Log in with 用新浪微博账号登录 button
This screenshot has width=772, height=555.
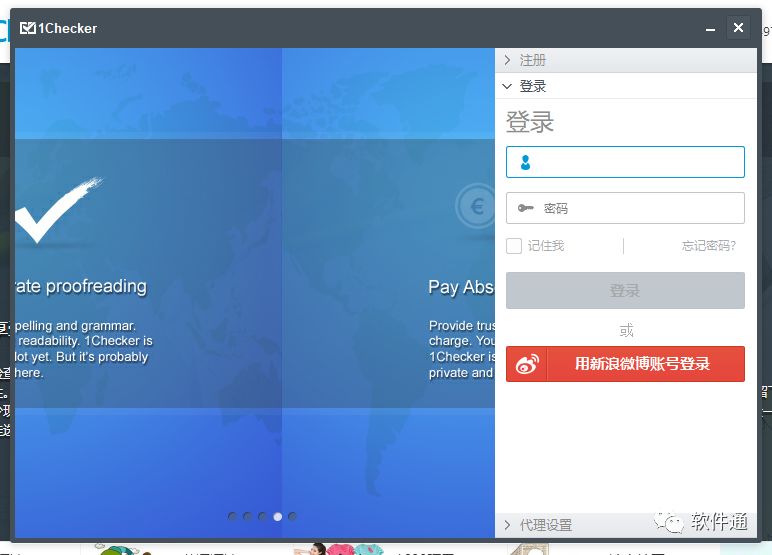point(625,364)
